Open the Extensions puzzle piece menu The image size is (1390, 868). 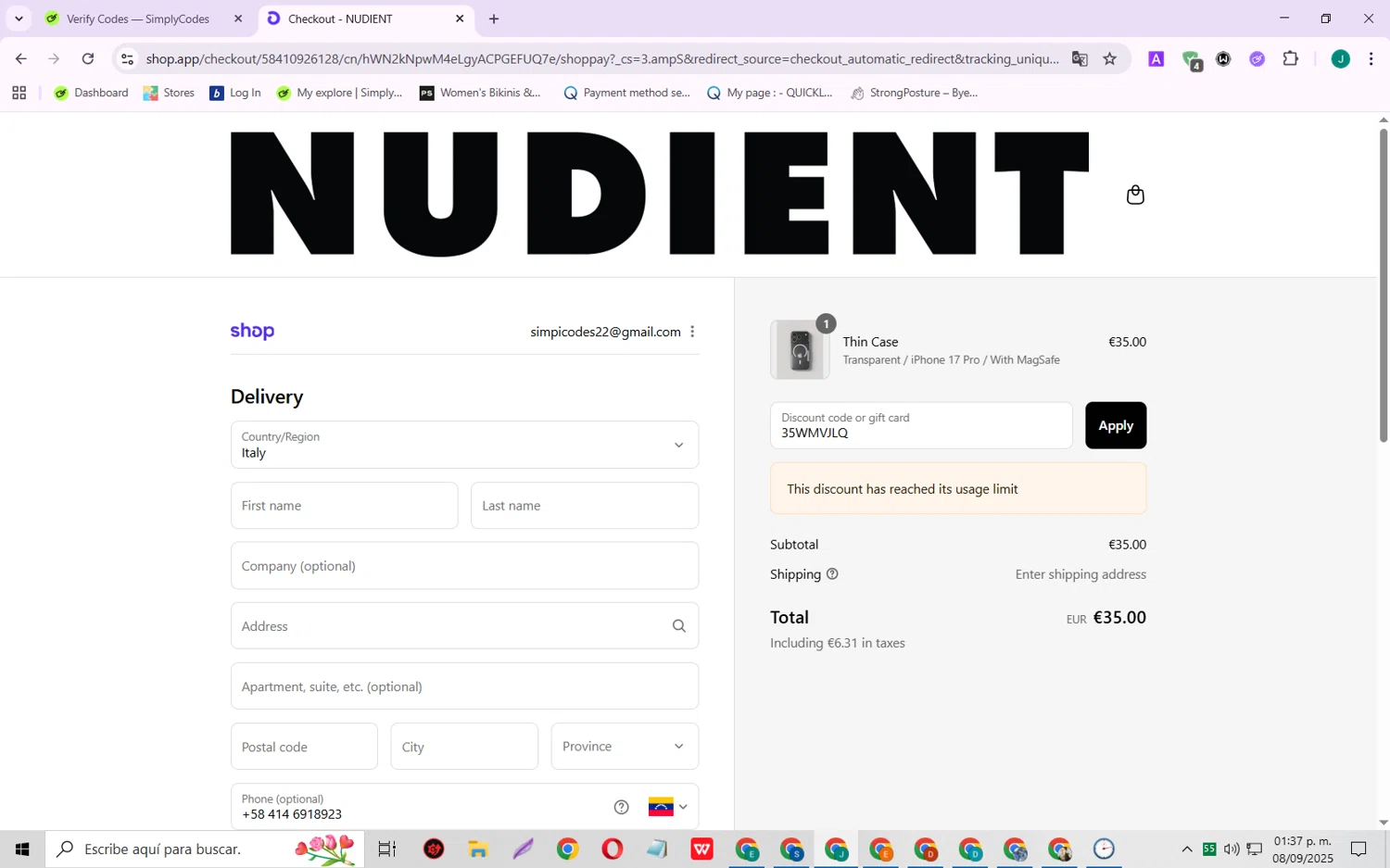click(x=1291, y=59)
